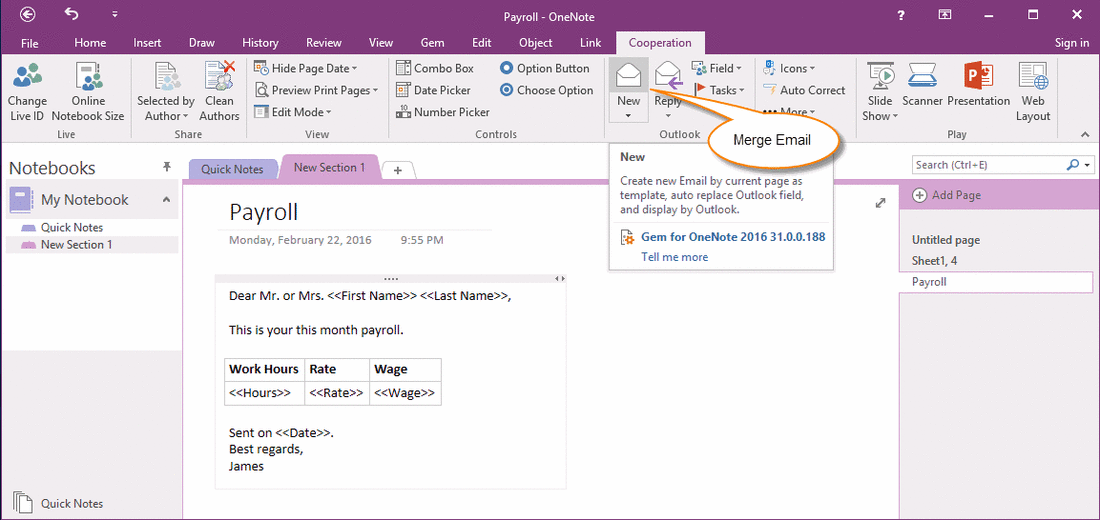Open Quick Access Toolbar customize dropdown
The height and width of the screenshot is (520, 1100).
(114, 15)
